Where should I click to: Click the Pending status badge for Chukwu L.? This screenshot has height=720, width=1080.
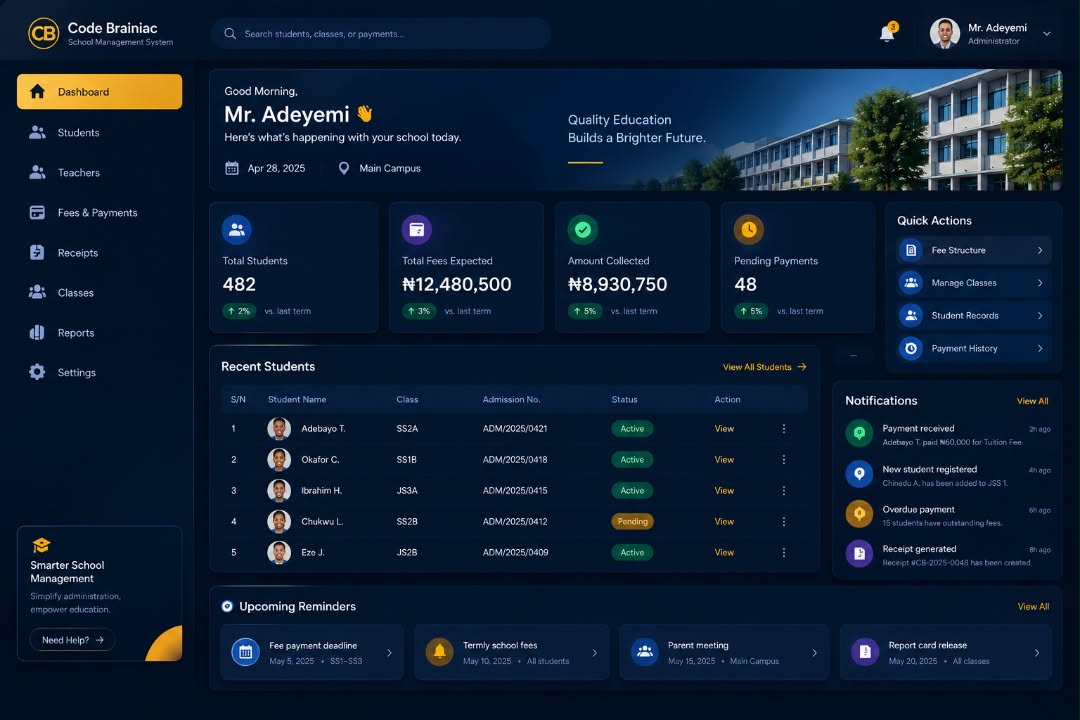tap(632, 522)
